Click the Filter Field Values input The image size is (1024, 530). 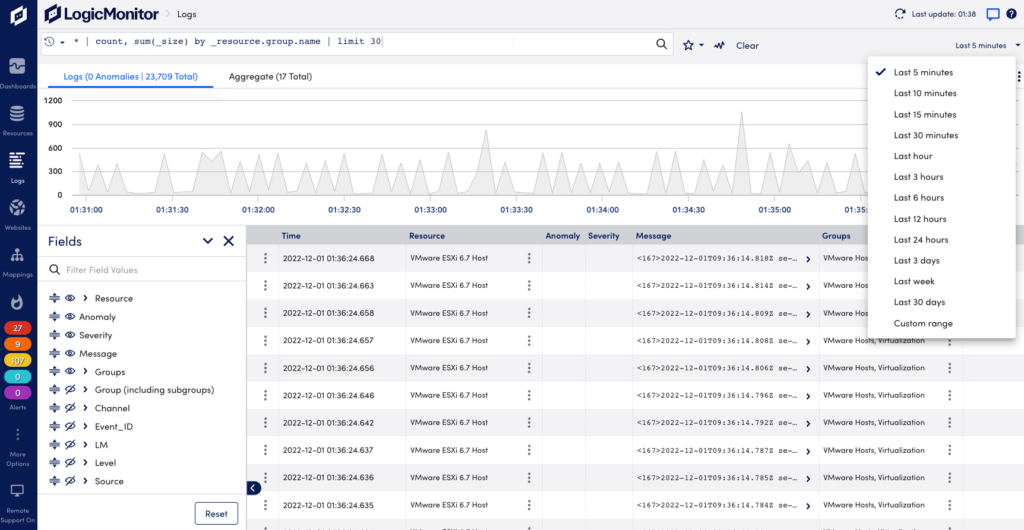pos(142,270)
